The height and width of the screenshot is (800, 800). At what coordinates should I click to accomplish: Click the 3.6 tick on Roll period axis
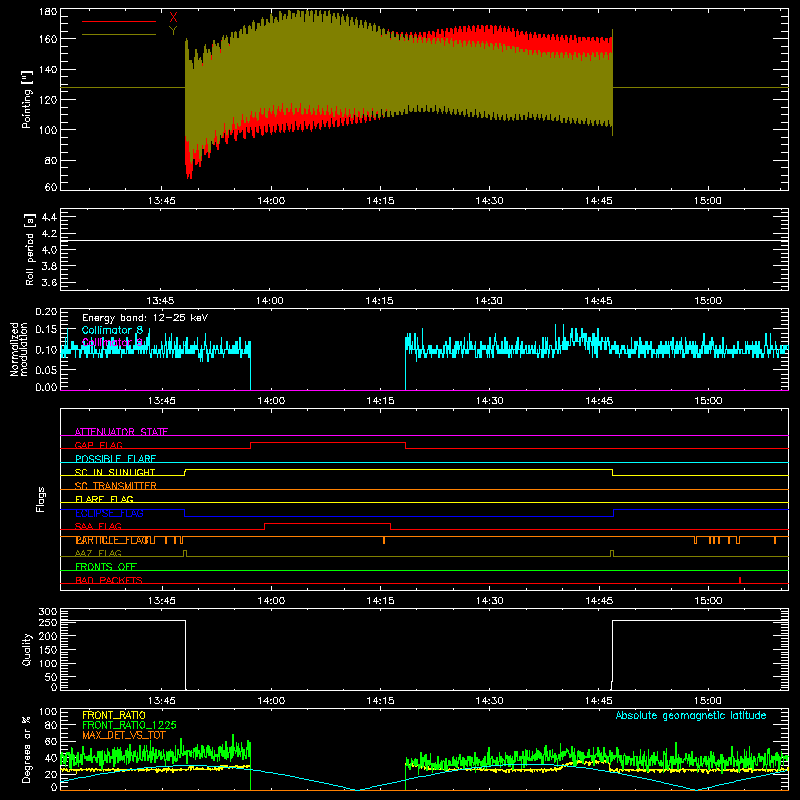[x=49, y=283]
